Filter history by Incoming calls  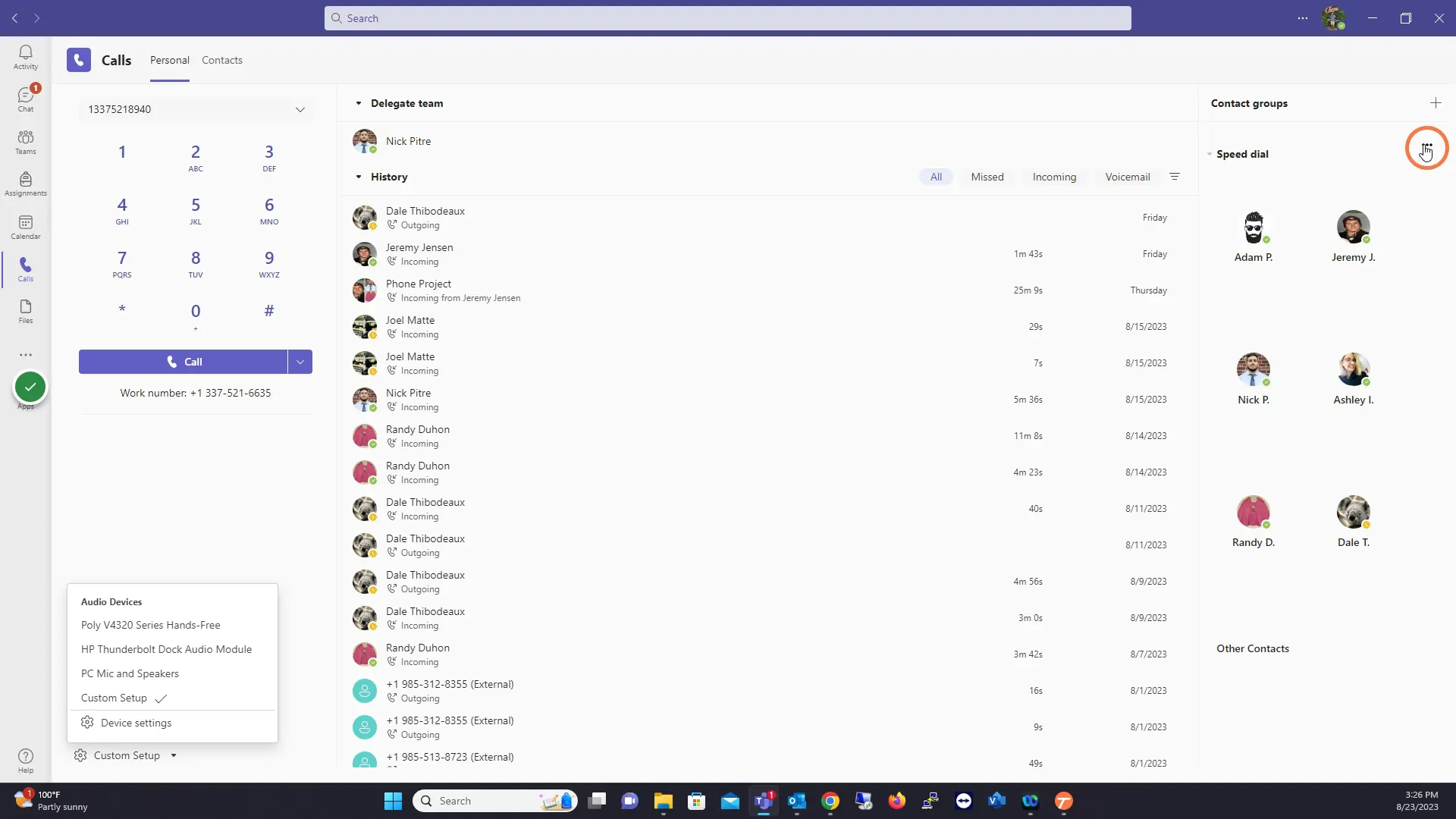point(1054,177)
